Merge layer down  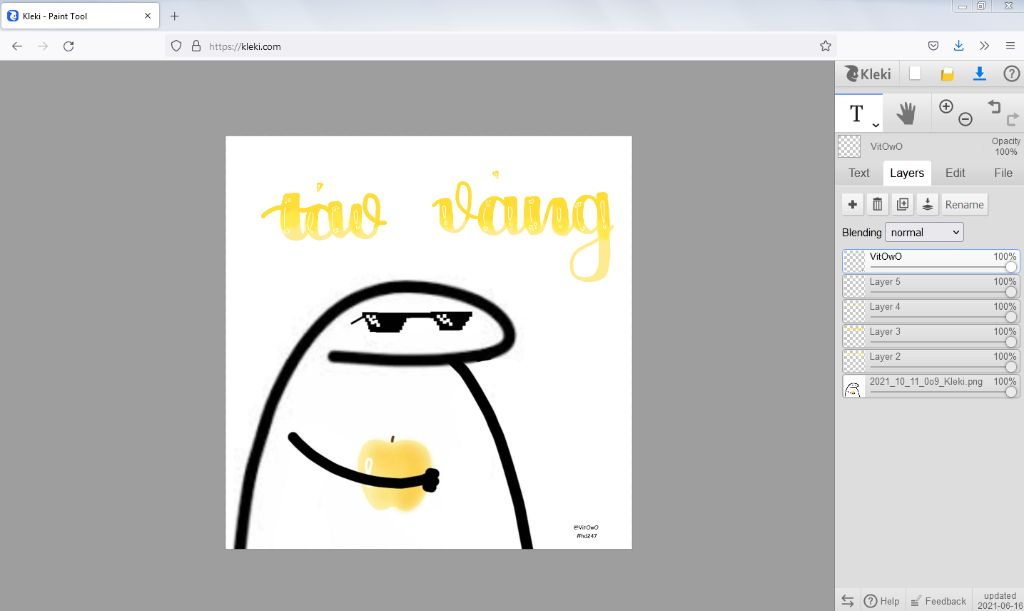click(927, 204)
